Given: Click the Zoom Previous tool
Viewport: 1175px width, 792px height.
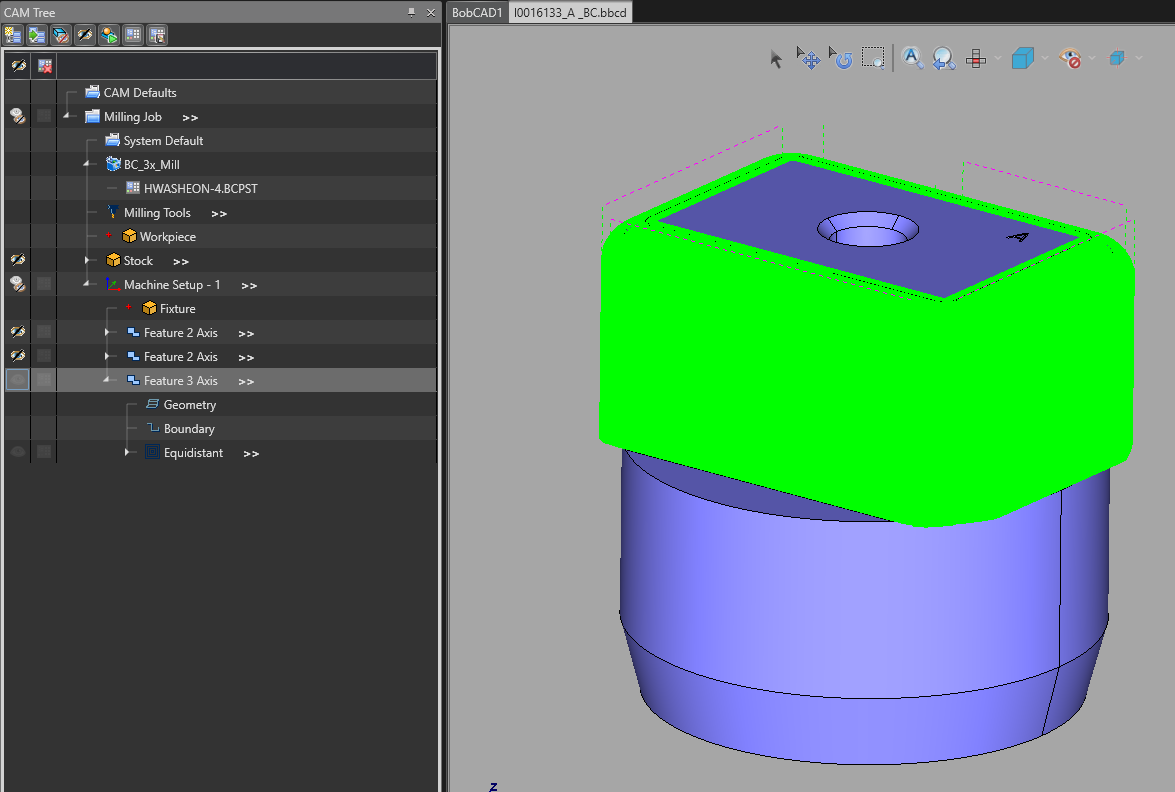Looking at the screenshot, I should (x=943, y=58).
